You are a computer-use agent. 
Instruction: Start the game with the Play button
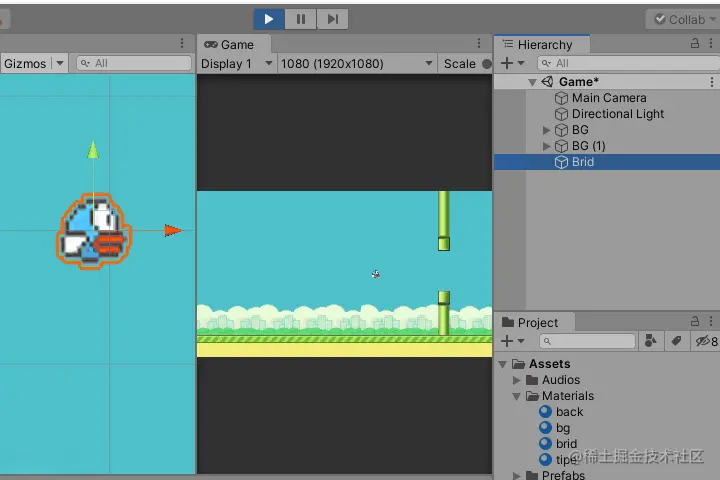[x=269, y=19]
